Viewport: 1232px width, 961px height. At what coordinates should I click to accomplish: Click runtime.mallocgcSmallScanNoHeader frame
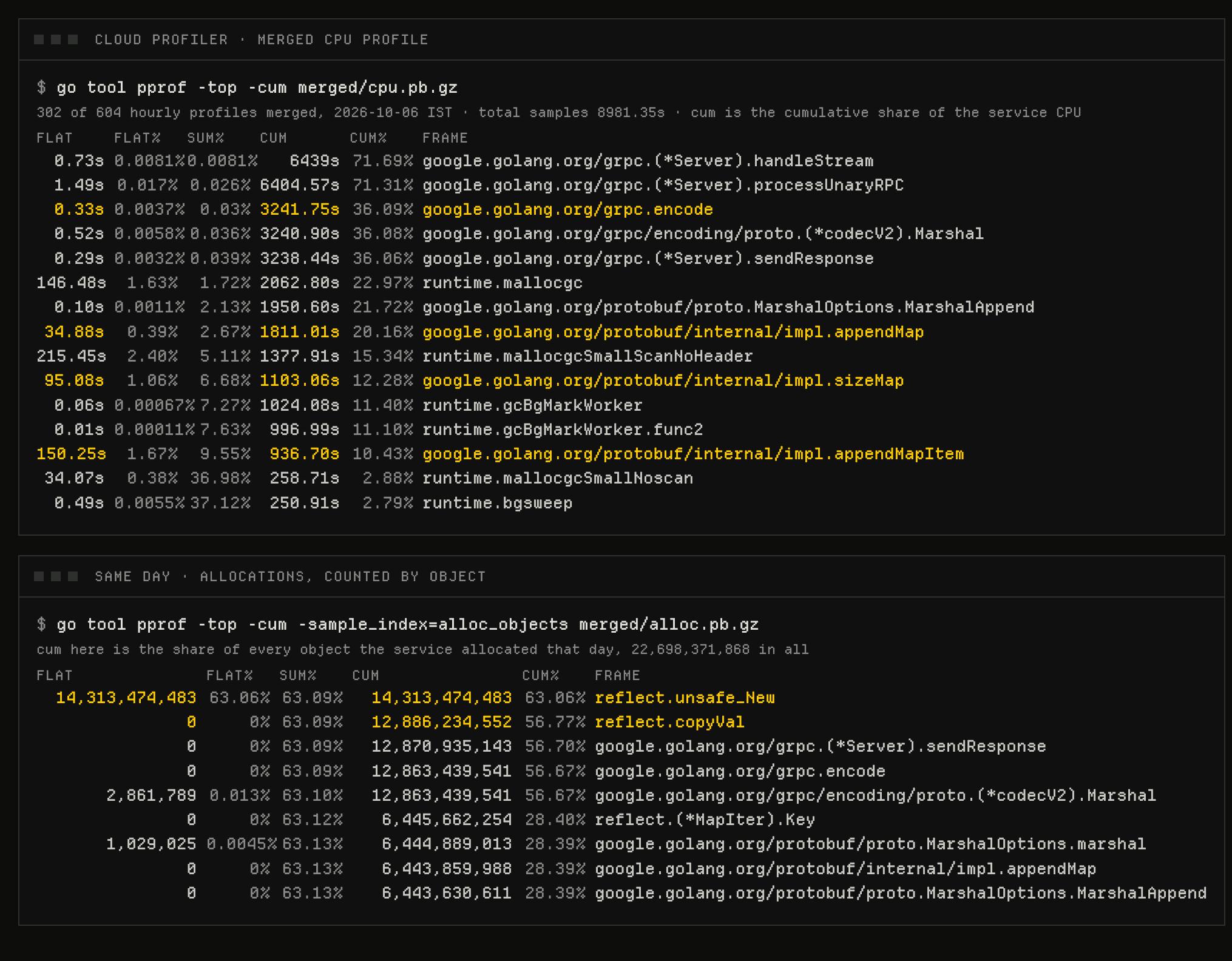[x=587, y=356]
